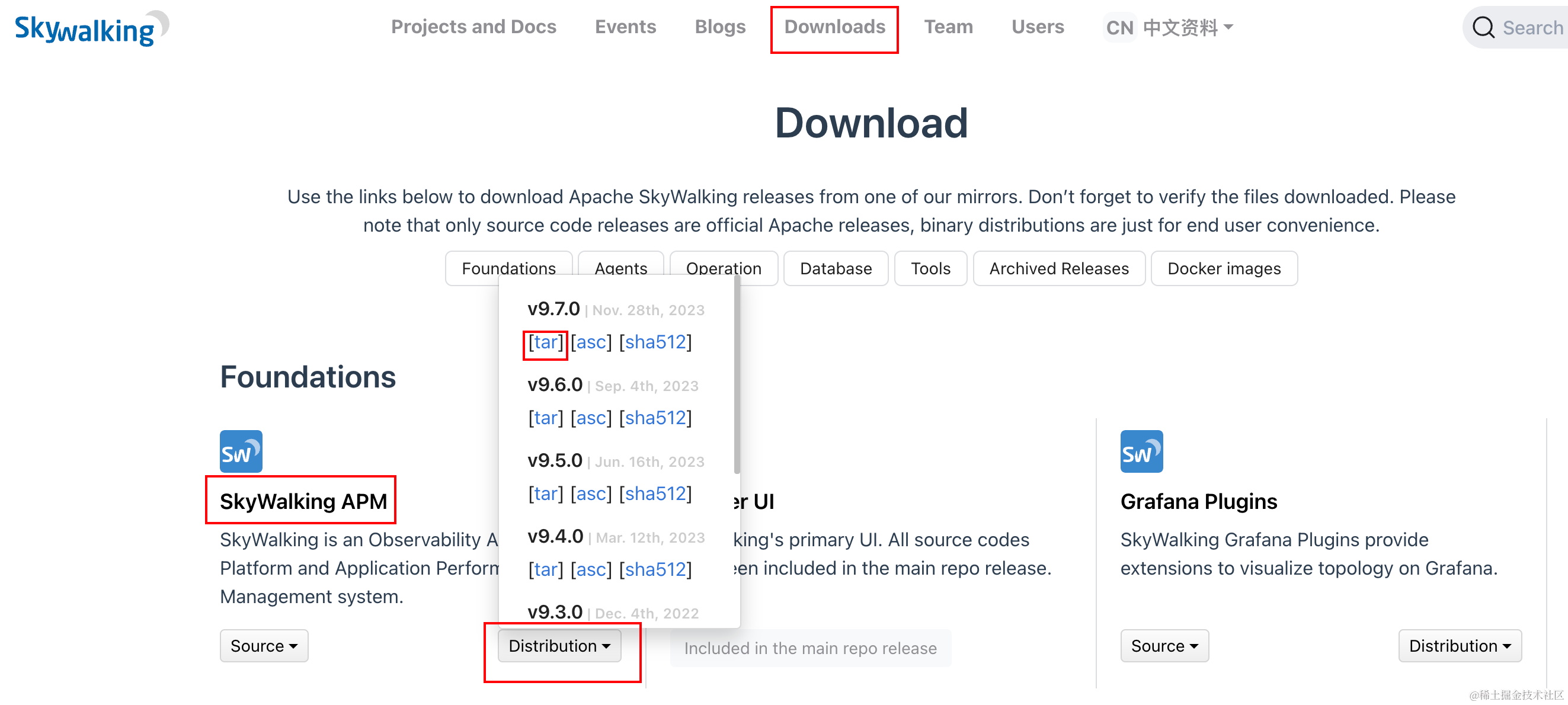
Task: Open the Downloads navigation menu
Action: [834, 27]
